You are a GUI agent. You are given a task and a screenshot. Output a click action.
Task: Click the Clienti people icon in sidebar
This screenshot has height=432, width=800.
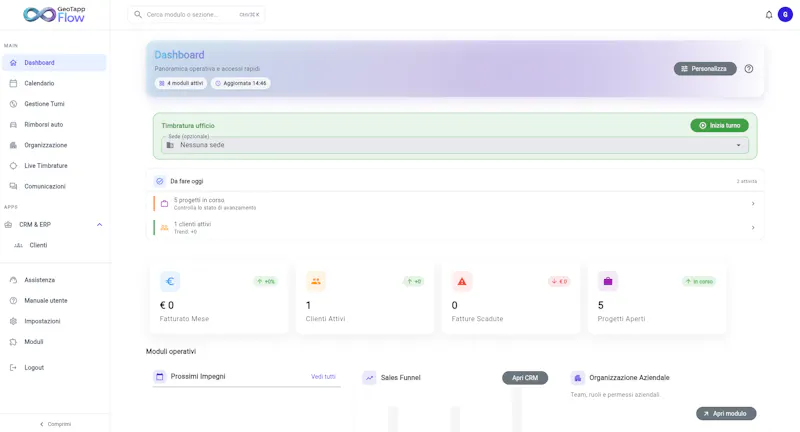pos(18,245)
